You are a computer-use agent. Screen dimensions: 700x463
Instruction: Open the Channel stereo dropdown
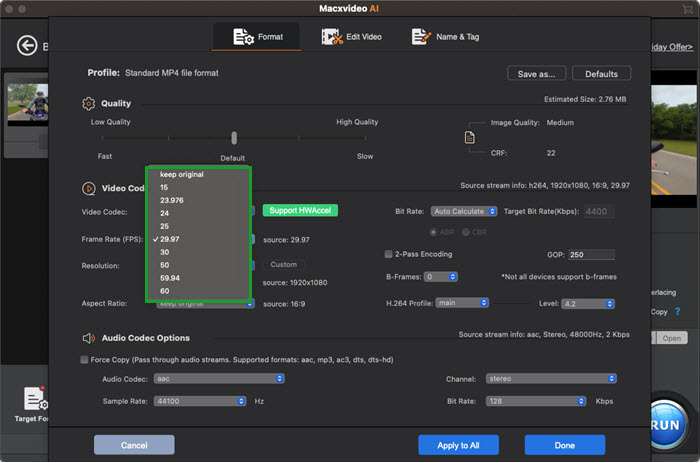point(551,379)
